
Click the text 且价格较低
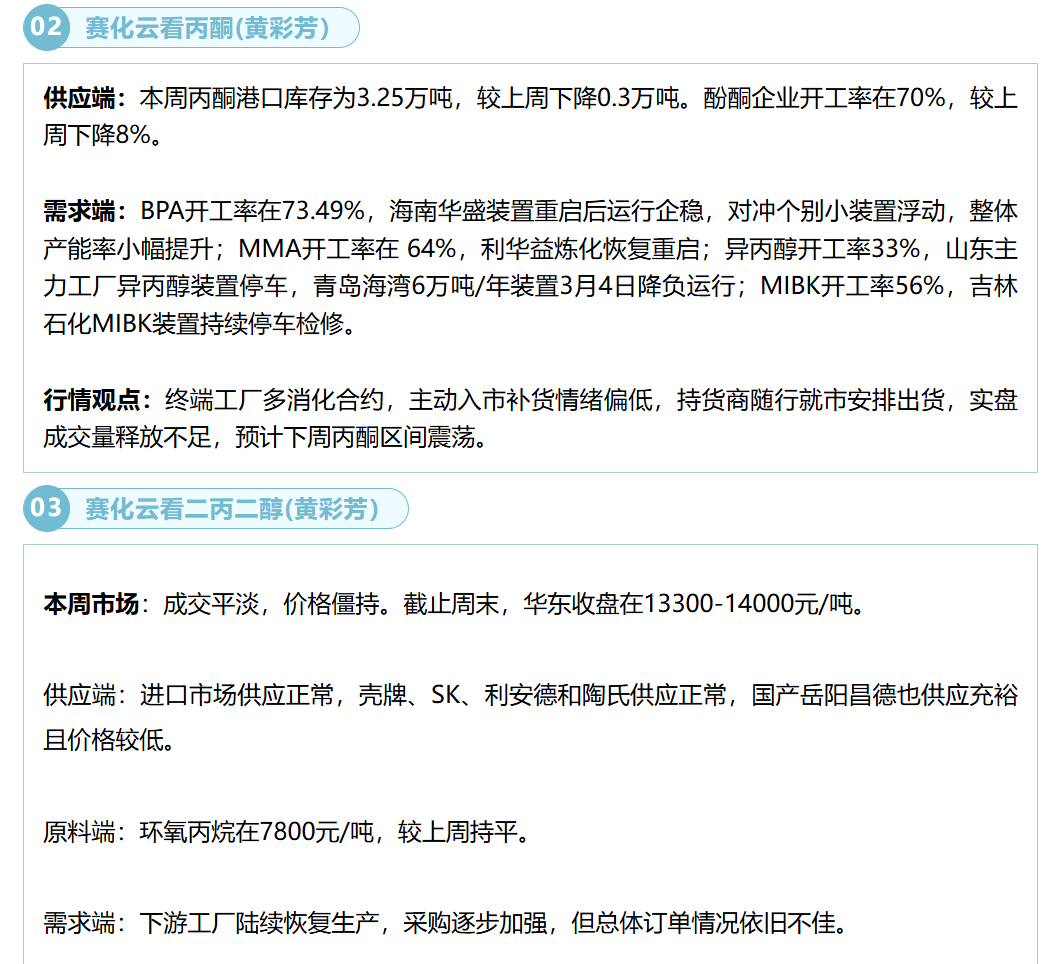point(104,740)
